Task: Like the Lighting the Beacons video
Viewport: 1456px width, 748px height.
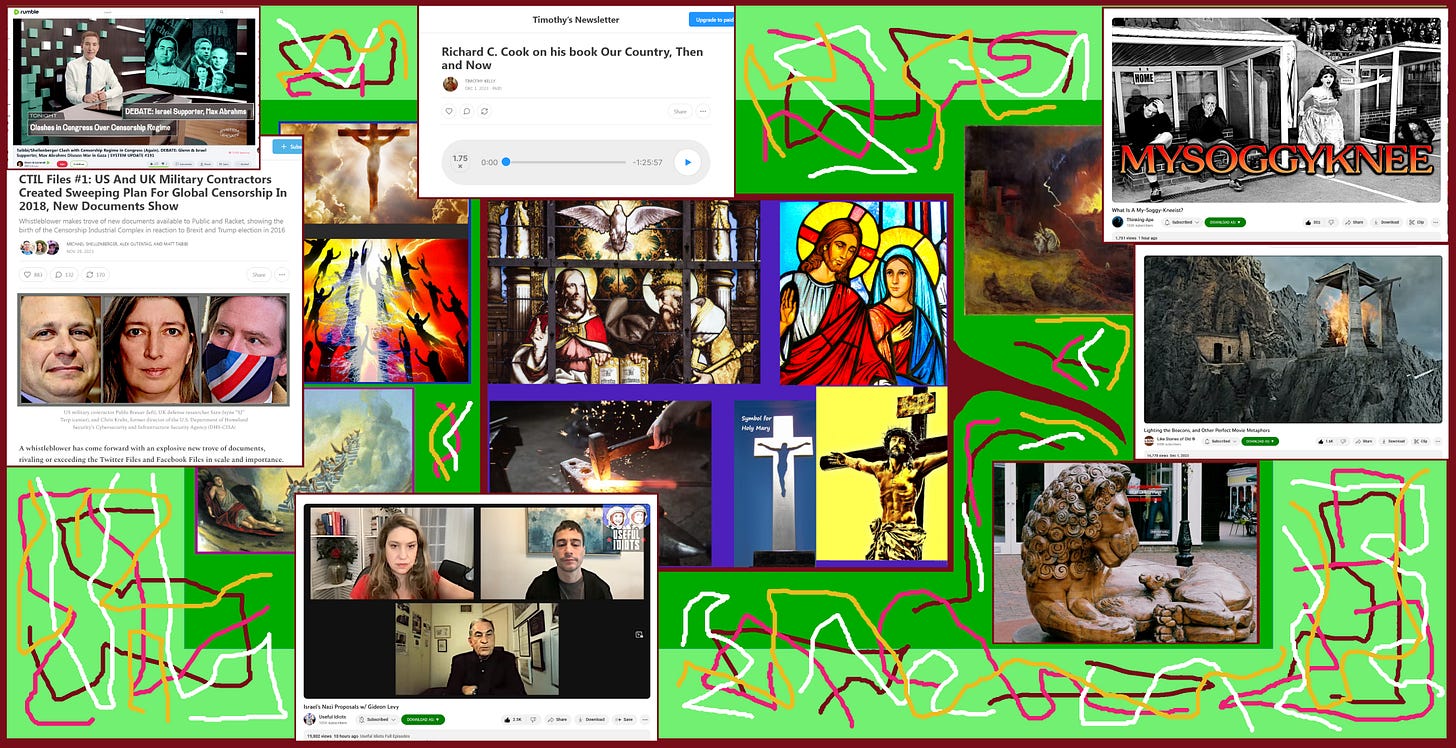Action: (x=1326, y=441)
